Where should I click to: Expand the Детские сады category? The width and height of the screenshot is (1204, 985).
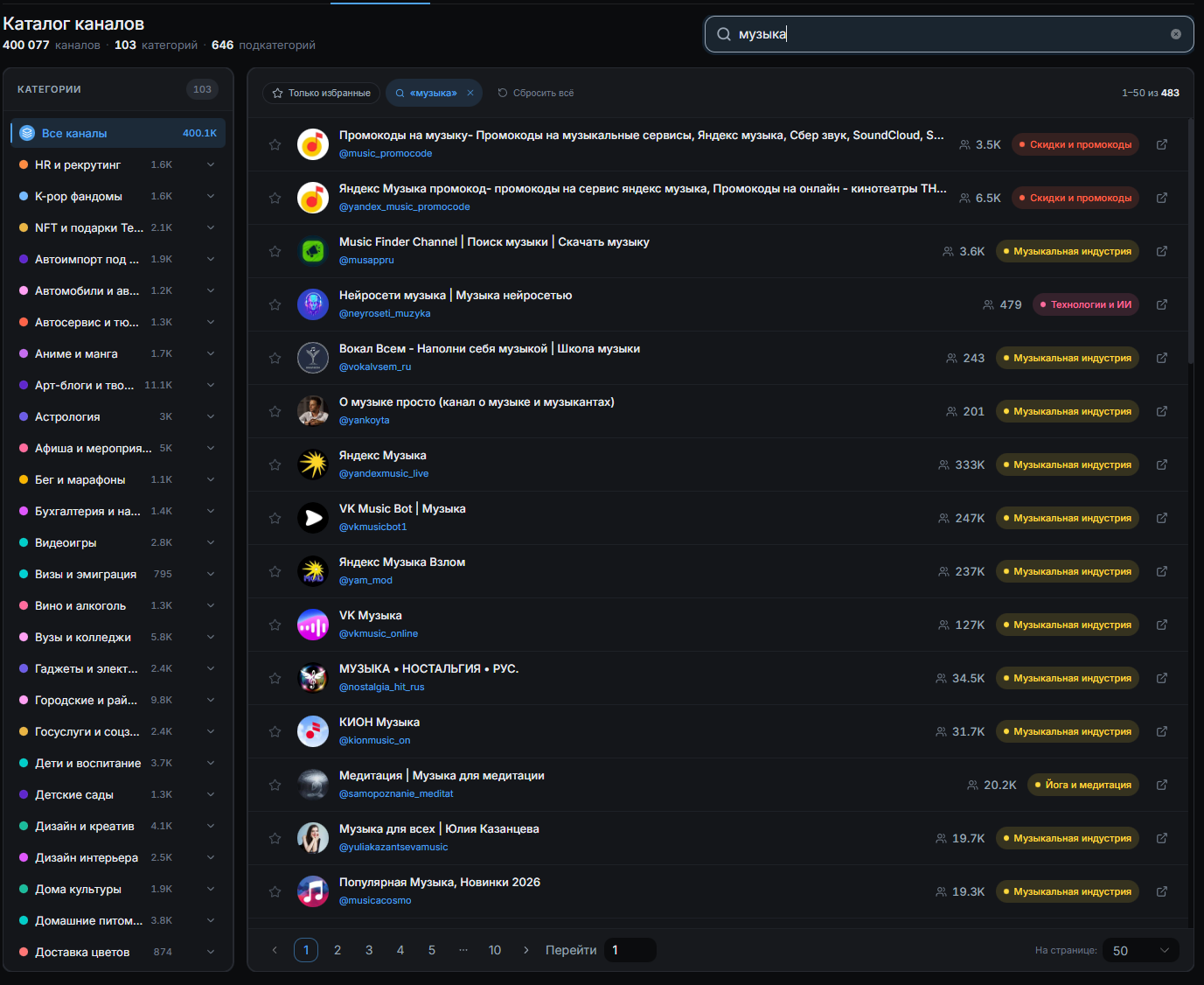tap(211, 794)
